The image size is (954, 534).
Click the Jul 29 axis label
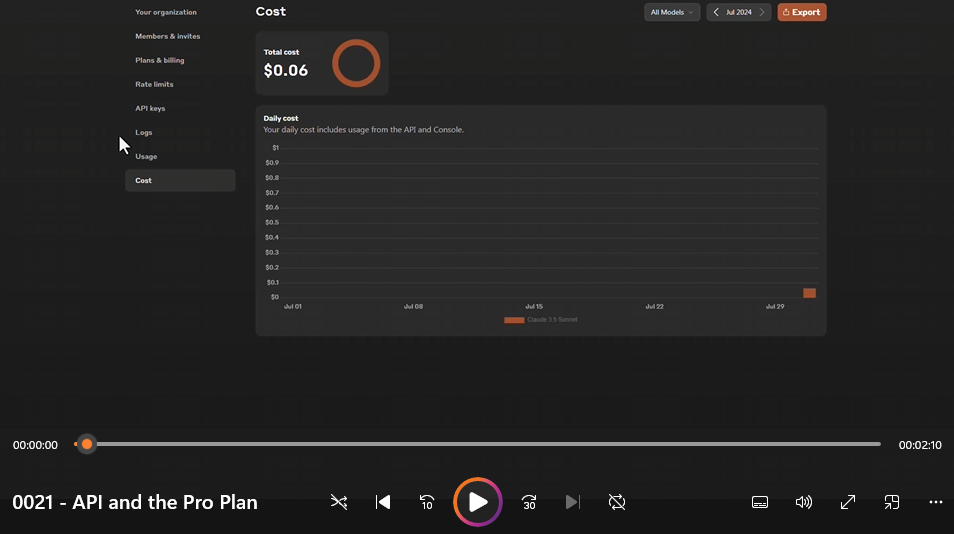pyautogui.click(x=775, y=307)
